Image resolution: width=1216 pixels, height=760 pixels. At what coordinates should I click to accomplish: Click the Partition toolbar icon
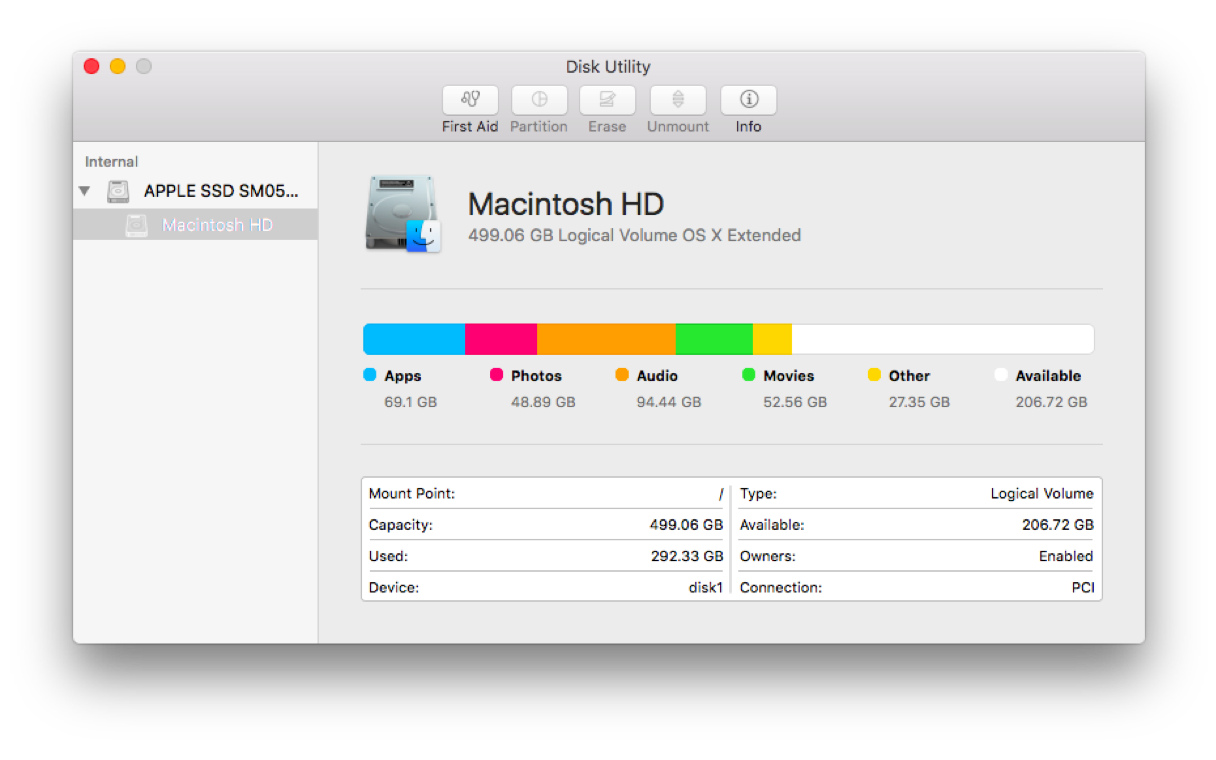539,100
